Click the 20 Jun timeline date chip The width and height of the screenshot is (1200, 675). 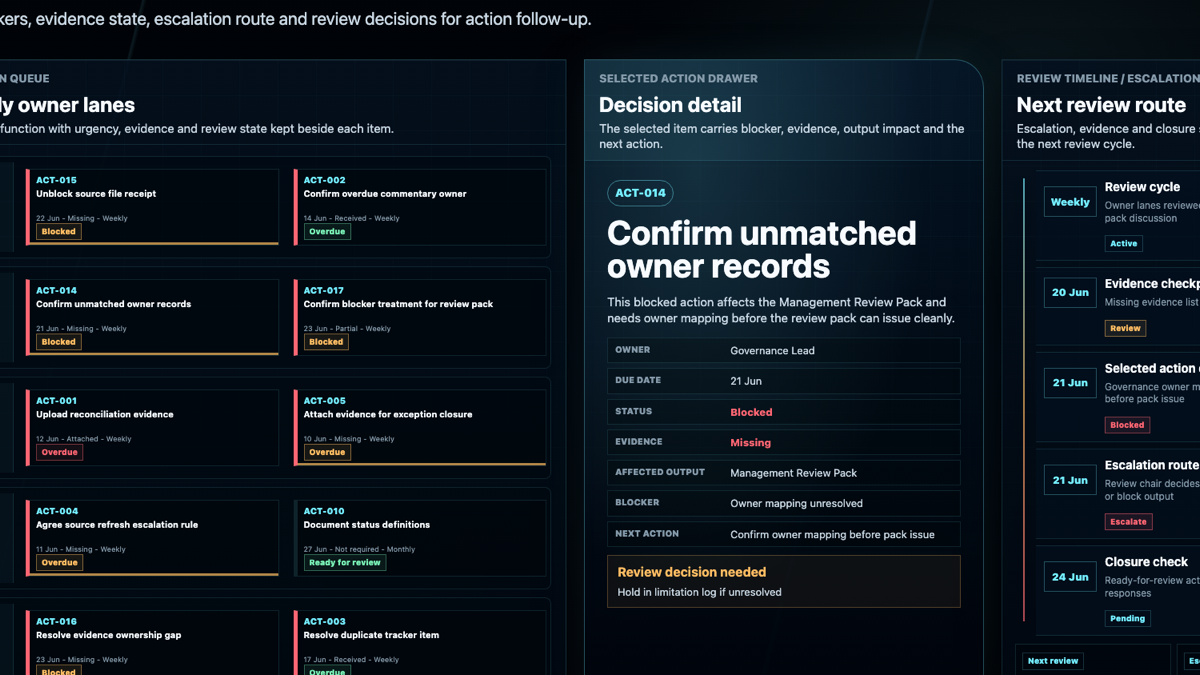coord(1070,293)
